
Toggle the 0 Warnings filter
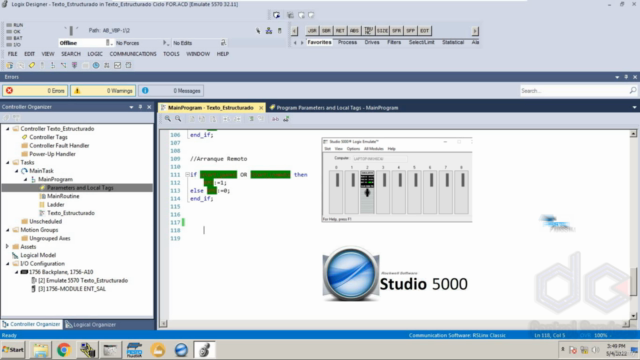click(x=103, y=91)
